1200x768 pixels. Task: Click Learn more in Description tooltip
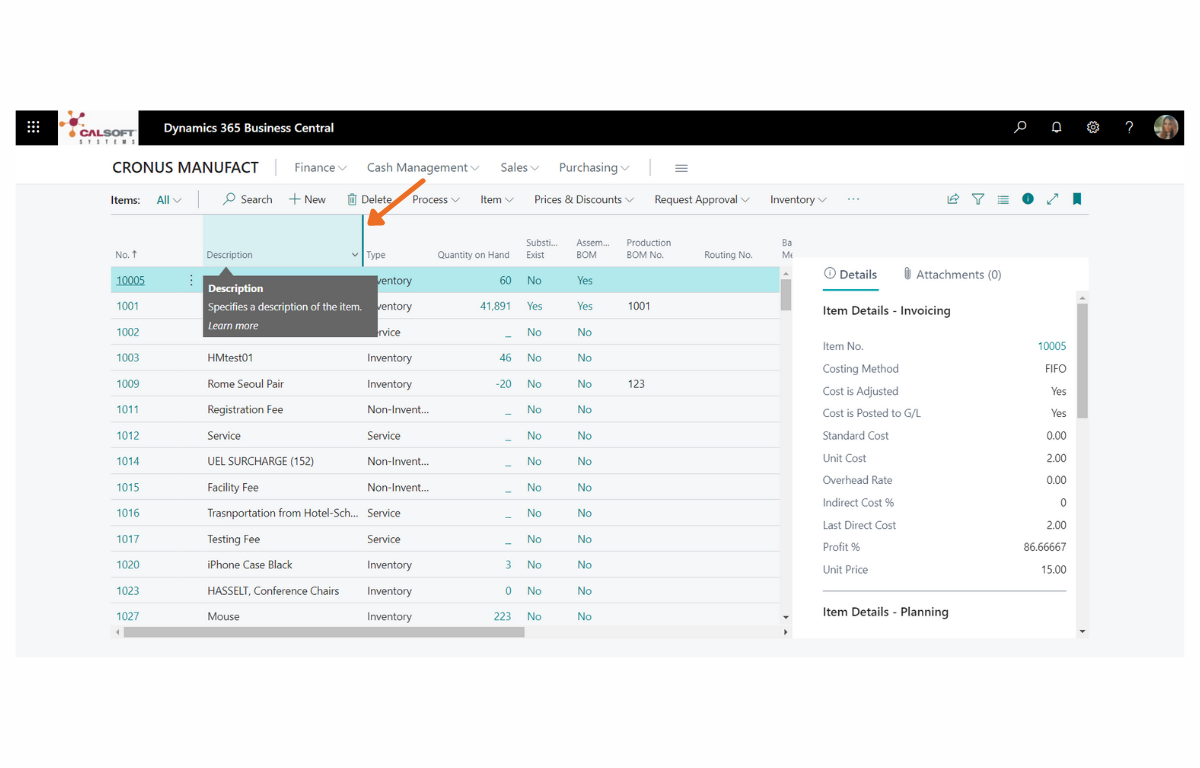click(x=233, y=326)
